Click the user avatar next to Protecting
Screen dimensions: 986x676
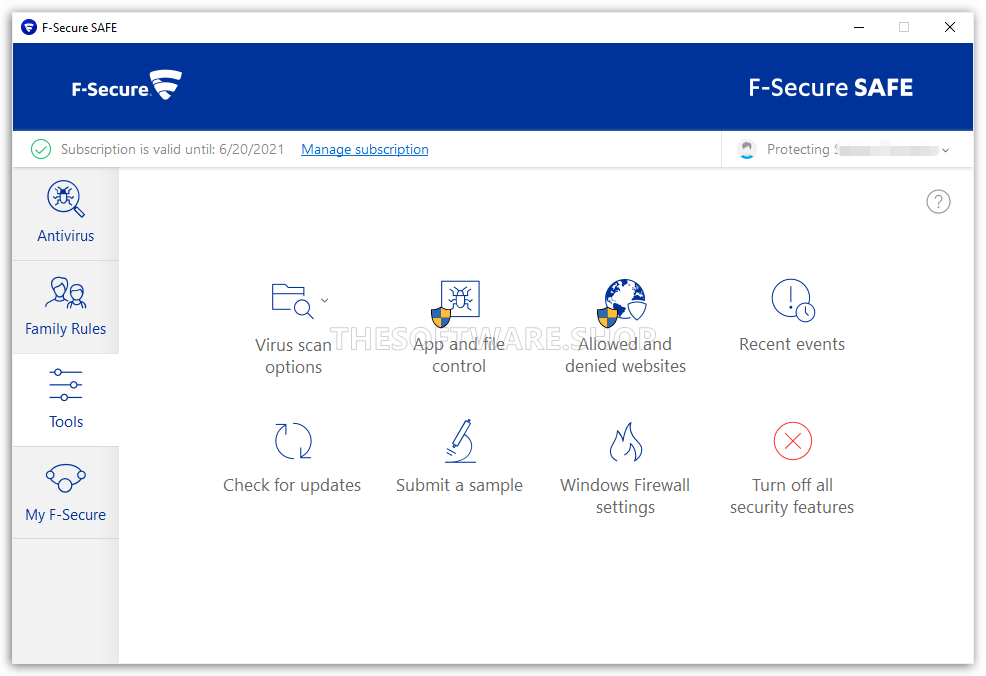(746, 149)
